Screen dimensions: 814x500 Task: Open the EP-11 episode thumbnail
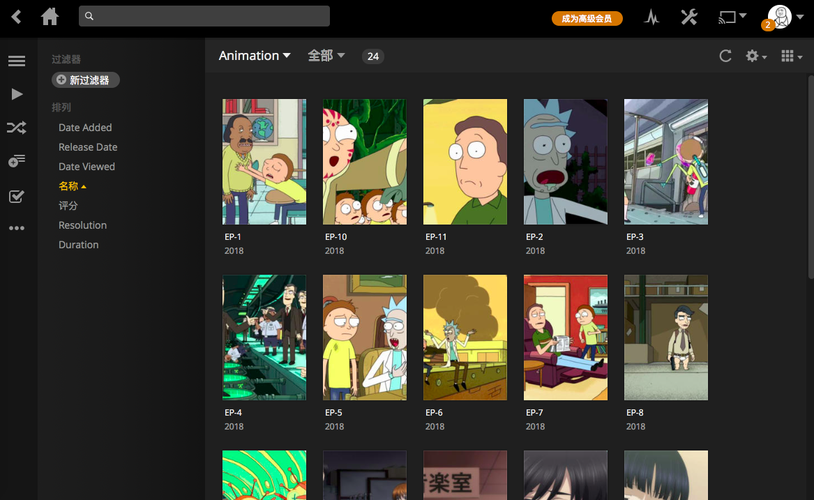pyautogui.click(x=465, y=161)
